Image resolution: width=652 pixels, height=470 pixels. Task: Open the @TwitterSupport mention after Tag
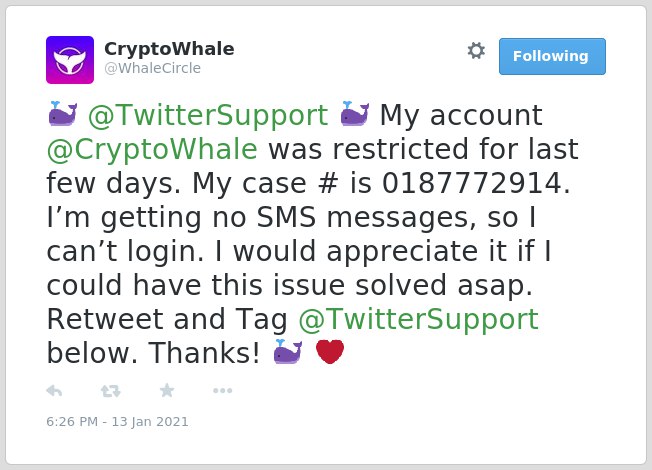pos(418,319)
